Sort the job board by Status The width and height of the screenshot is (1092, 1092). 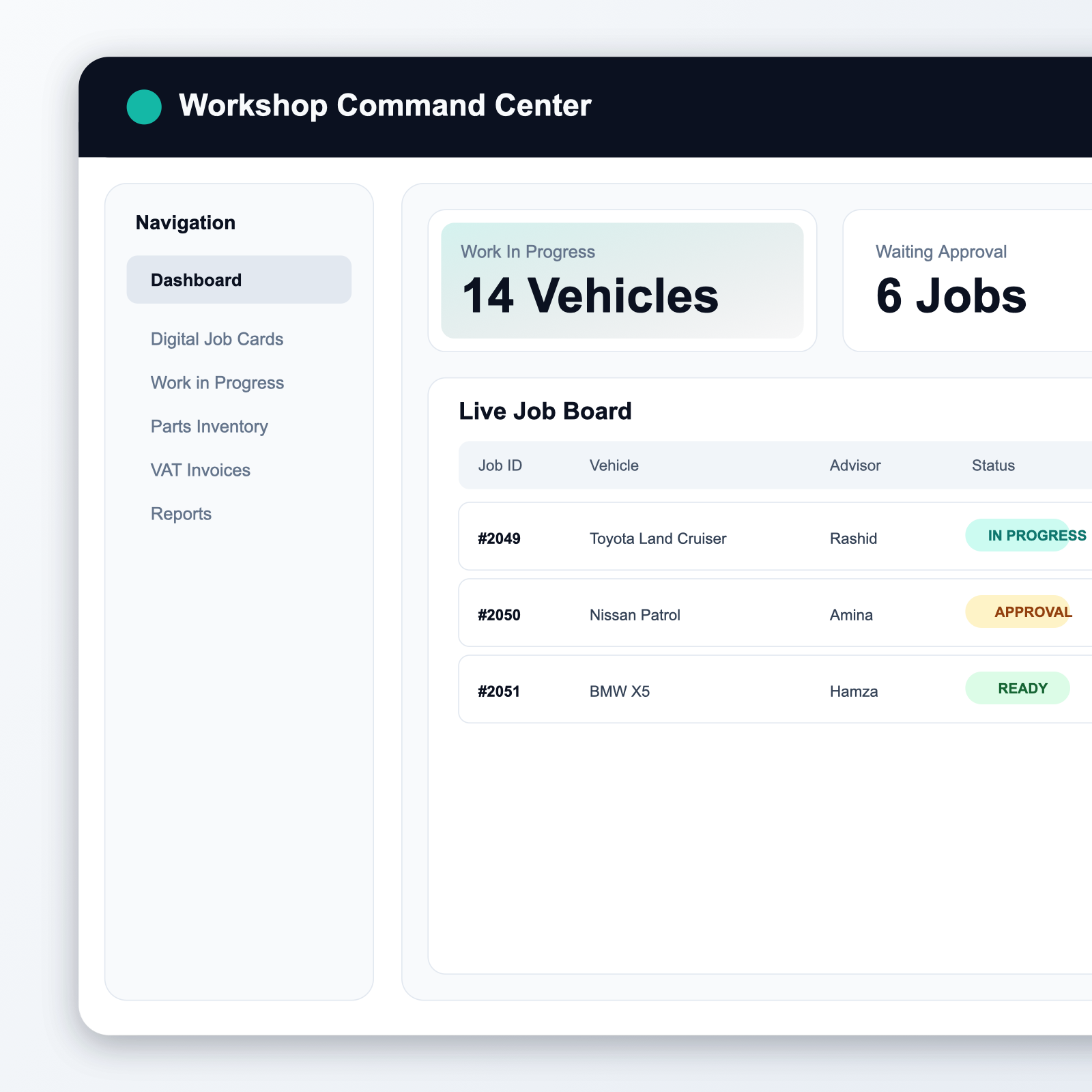pyautogui.click(x=993, y=465)
